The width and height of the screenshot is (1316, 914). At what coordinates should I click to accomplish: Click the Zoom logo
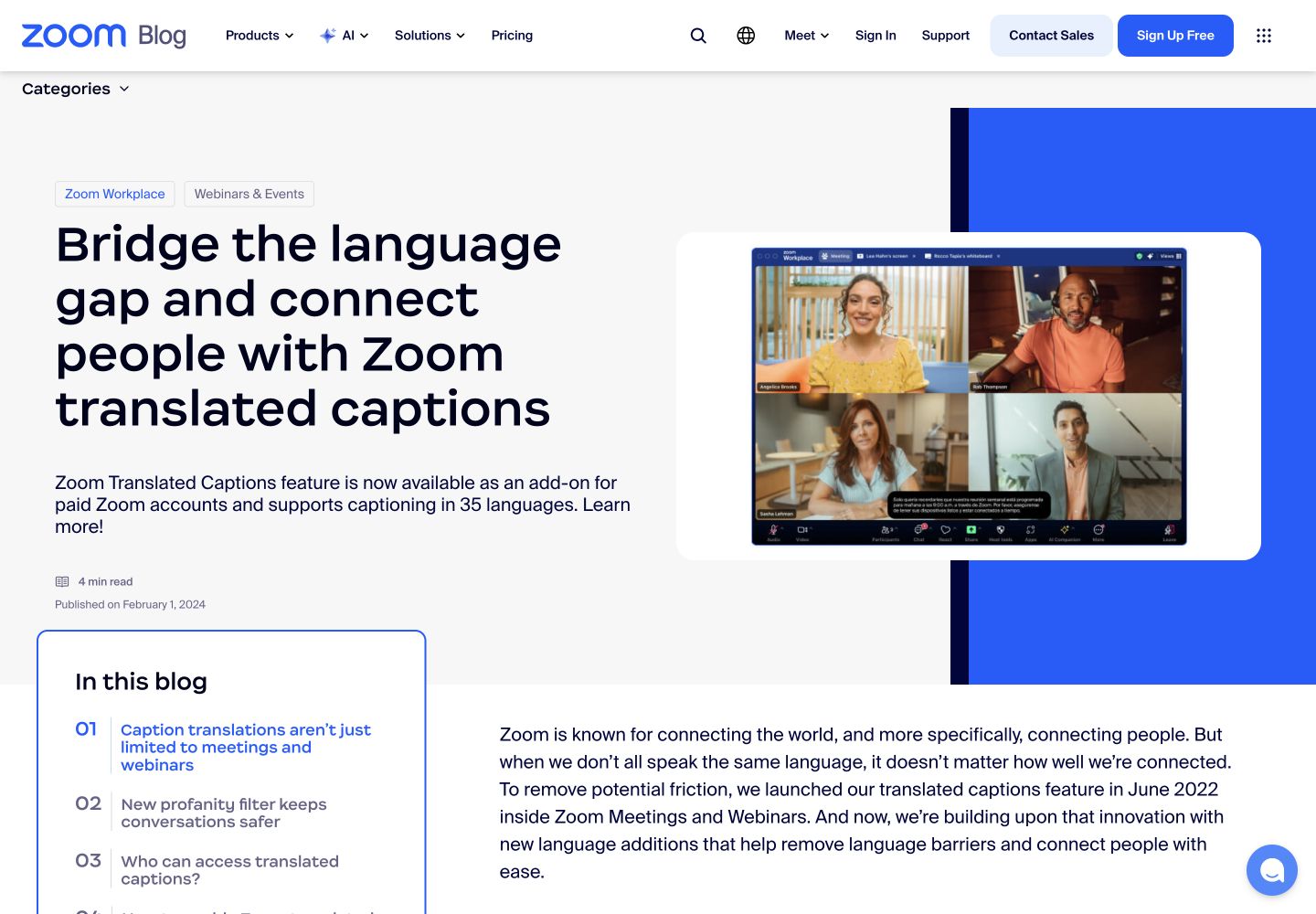click(74, 36)
